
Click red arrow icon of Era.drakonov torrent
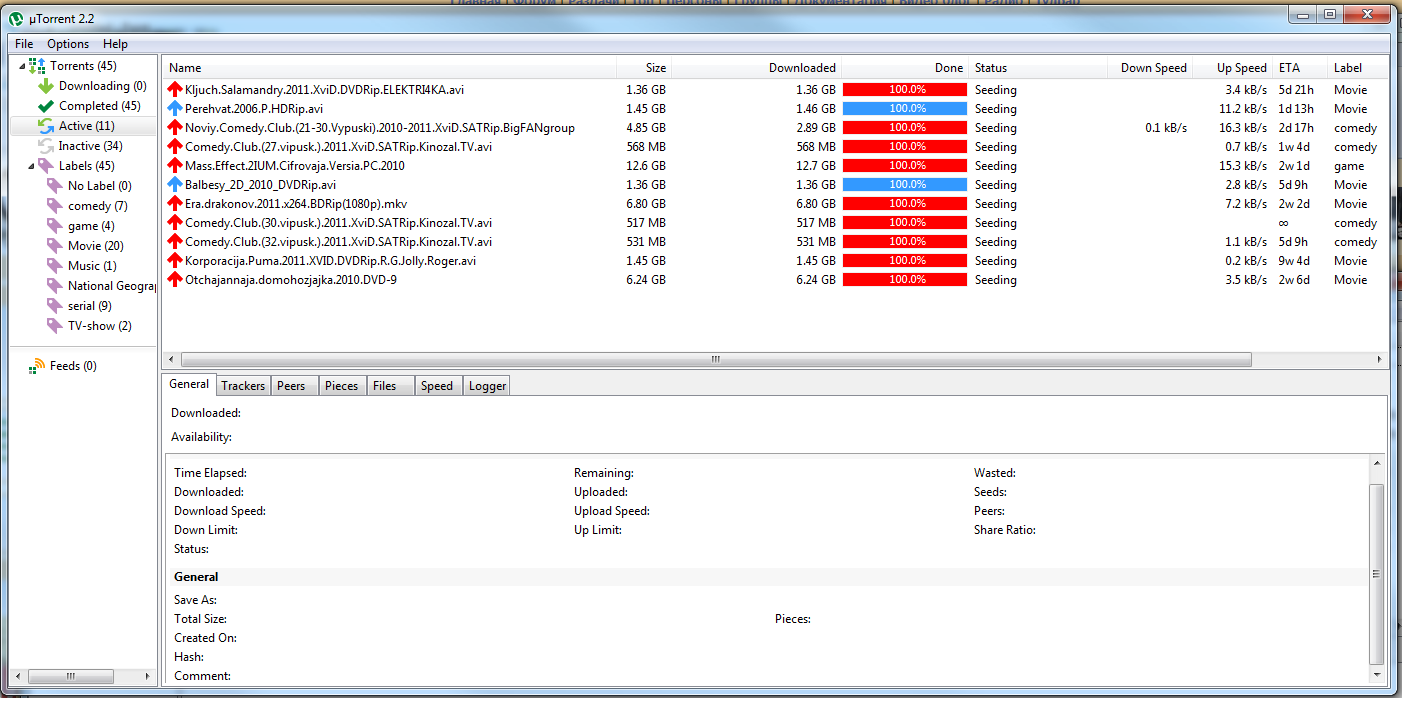click(x=175, y=204)
